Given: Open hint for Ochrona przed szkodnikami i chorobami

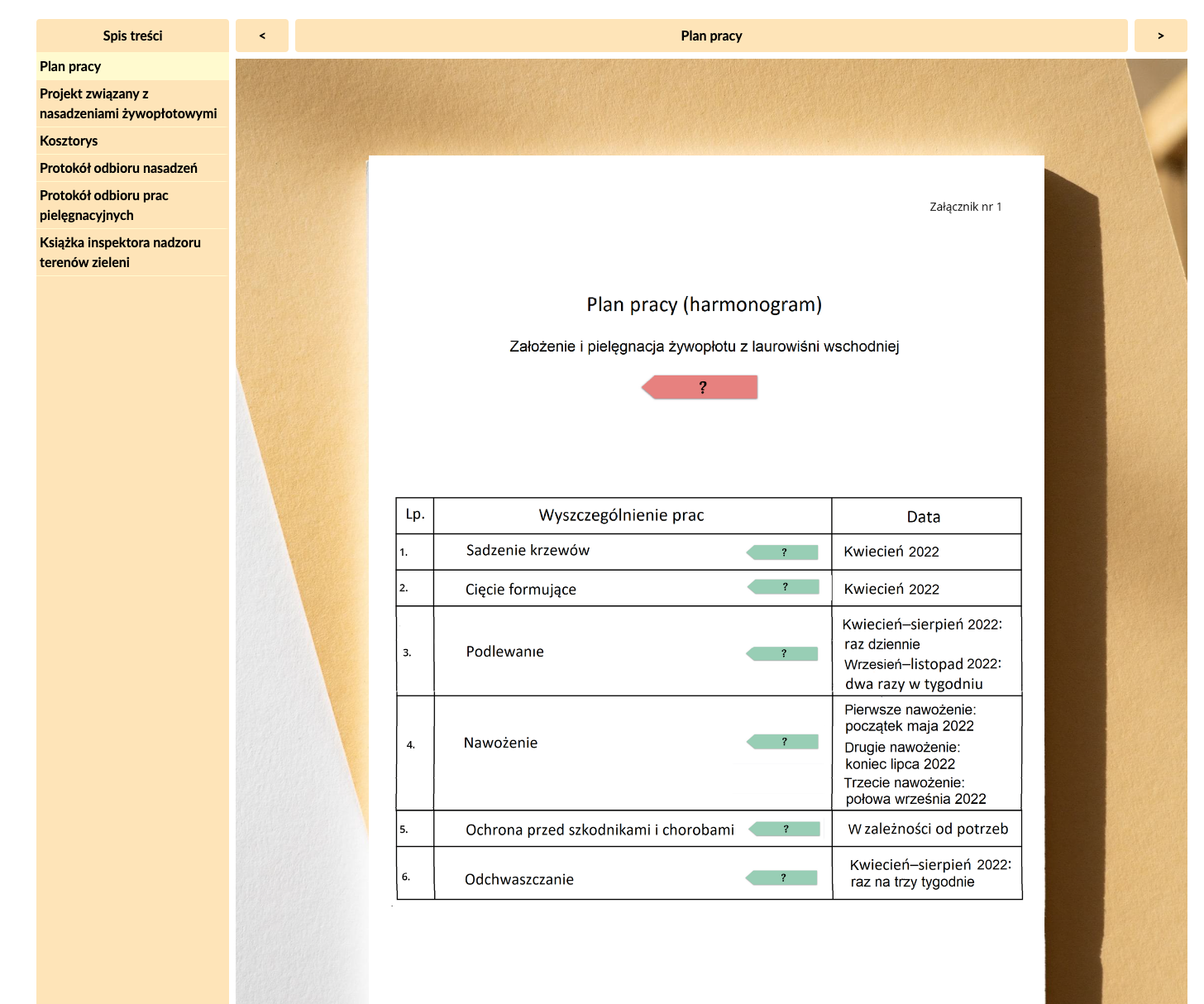Looking at the screenshot, I should [785, 829].
